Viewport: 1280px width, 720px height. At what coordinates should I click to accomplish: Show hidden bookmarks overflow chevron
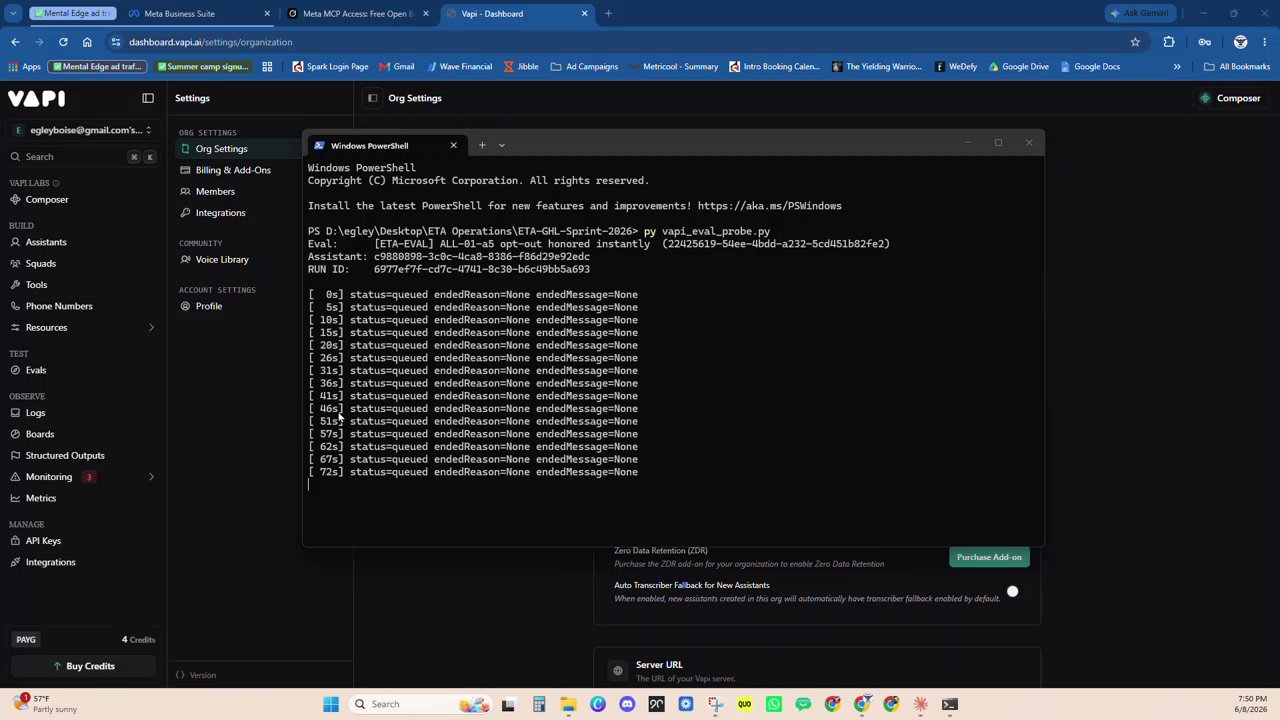[1177, 66]
